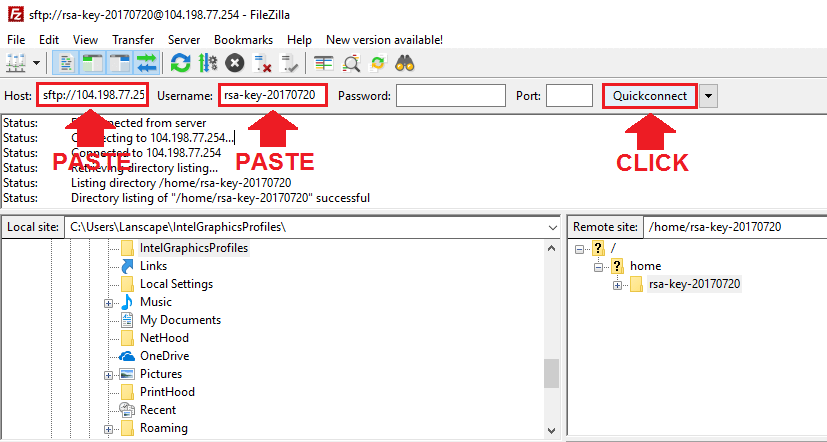Open the Transfer menu
The image size is (827, 442).
coord(133,40)
